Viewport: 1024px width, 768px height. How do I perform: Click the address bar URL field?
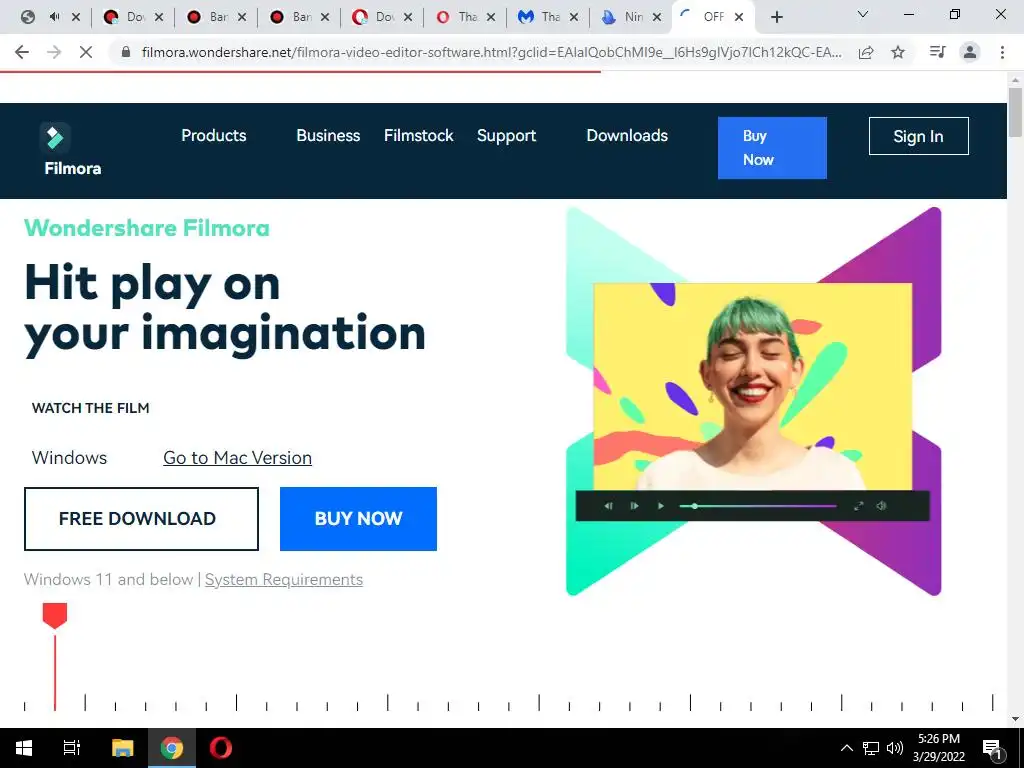492,52
